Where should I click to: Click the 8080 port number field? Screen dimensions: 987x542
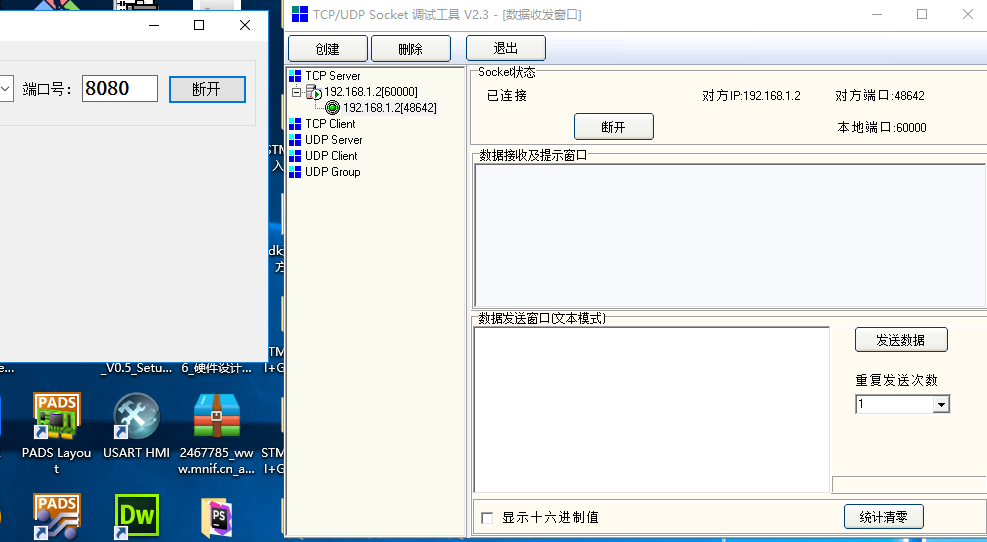click(x=120, y=88)
